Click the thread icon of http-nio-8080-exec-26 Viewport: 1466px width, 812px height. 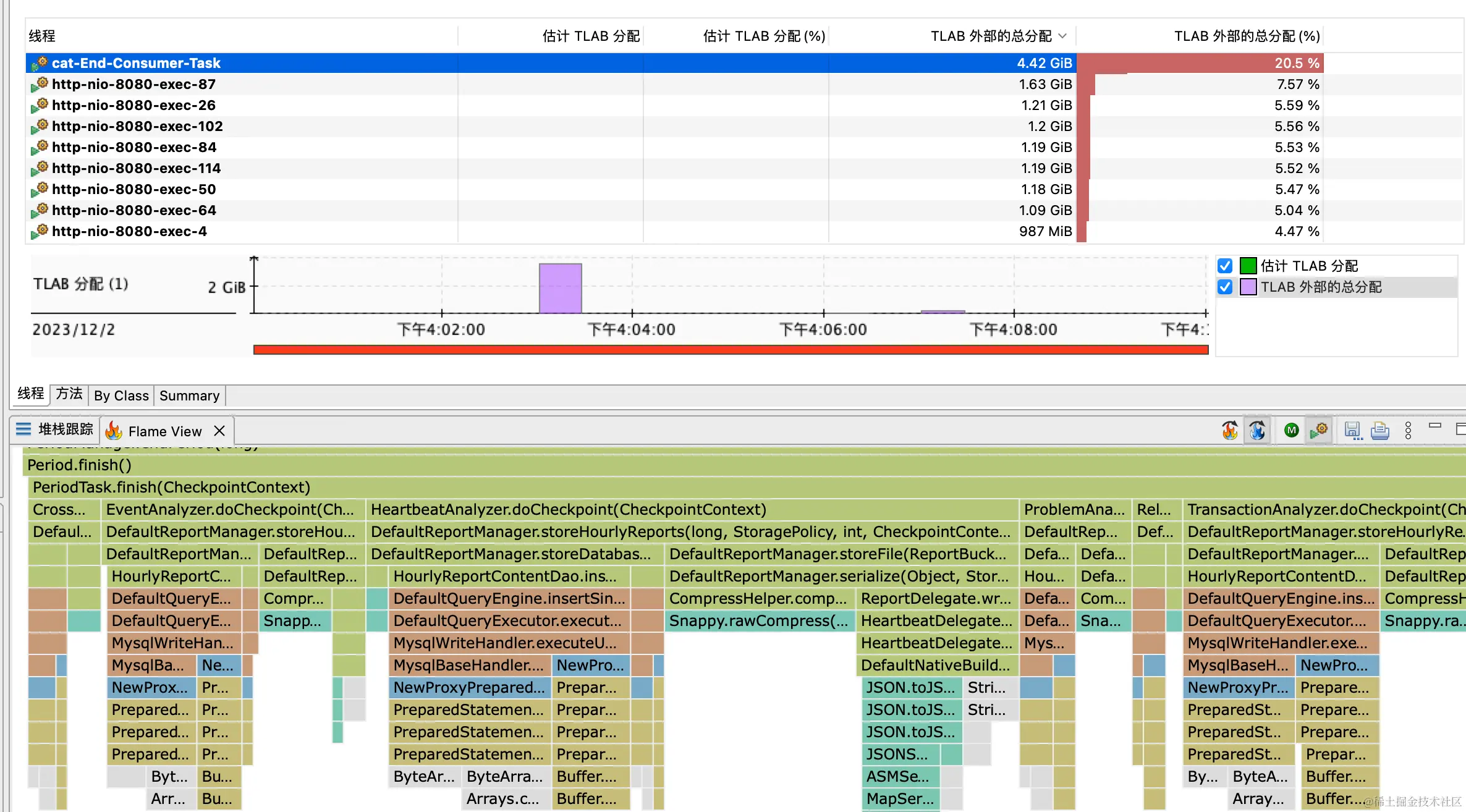40,105
